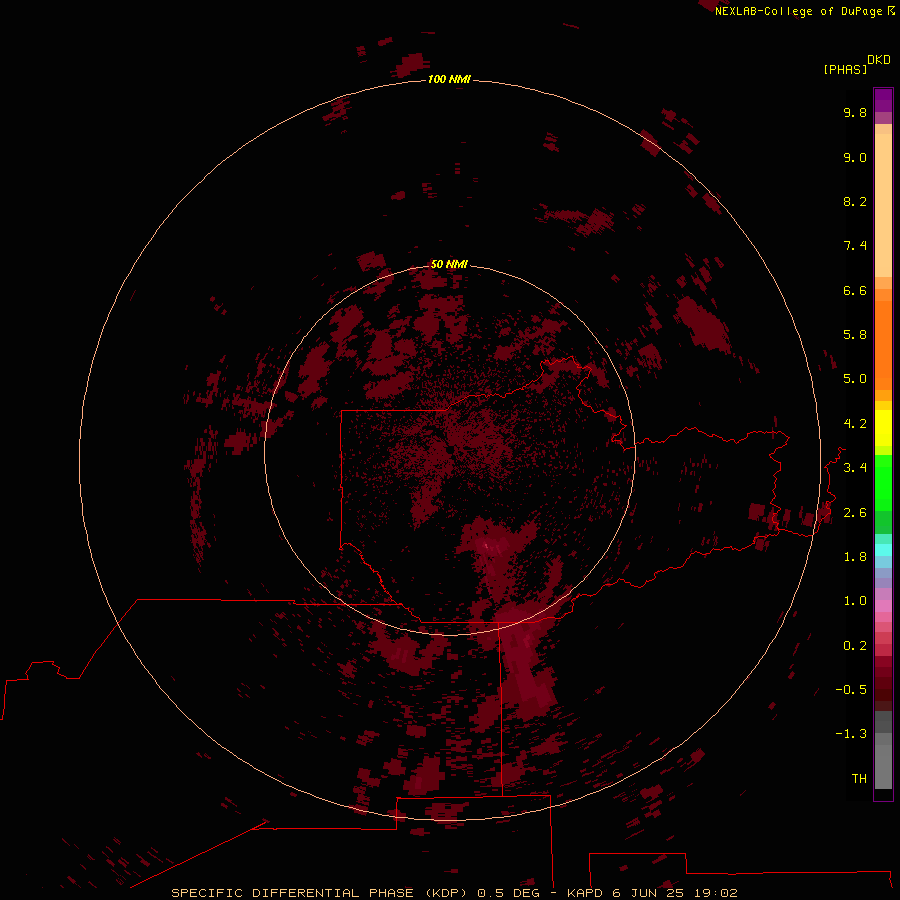Viewport: 900px width, 900px height.
Task: Click the 50 NMI range ring label
Action: [449, 264]
